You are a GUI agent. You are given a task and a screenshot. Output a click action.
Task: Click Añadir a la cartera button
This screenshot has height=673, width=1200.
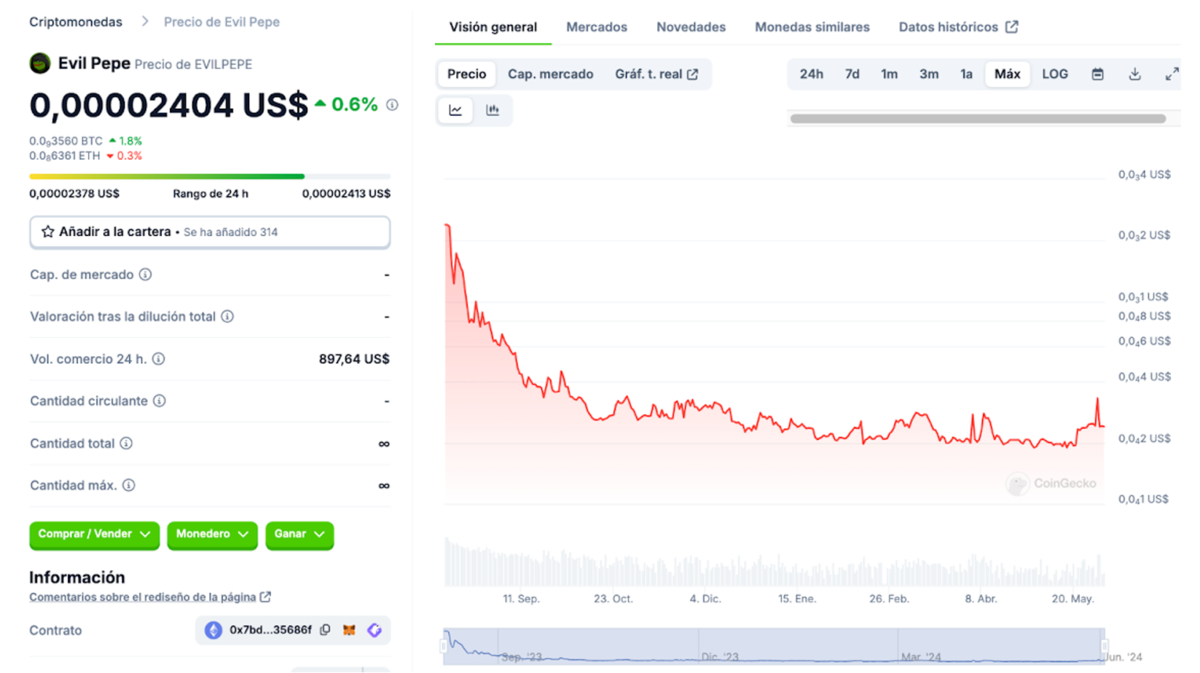209,232
